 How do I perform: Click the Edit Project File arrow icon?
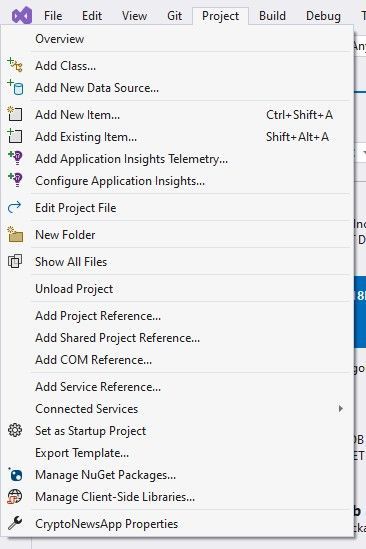pyautogui.click(x=15, y=207)
